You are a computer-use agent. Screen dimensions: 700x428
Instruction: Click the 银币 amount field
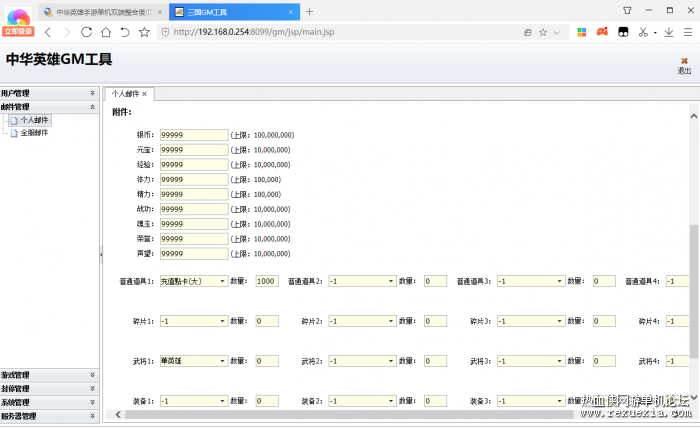pyautogui.click(x=194, y=135)
